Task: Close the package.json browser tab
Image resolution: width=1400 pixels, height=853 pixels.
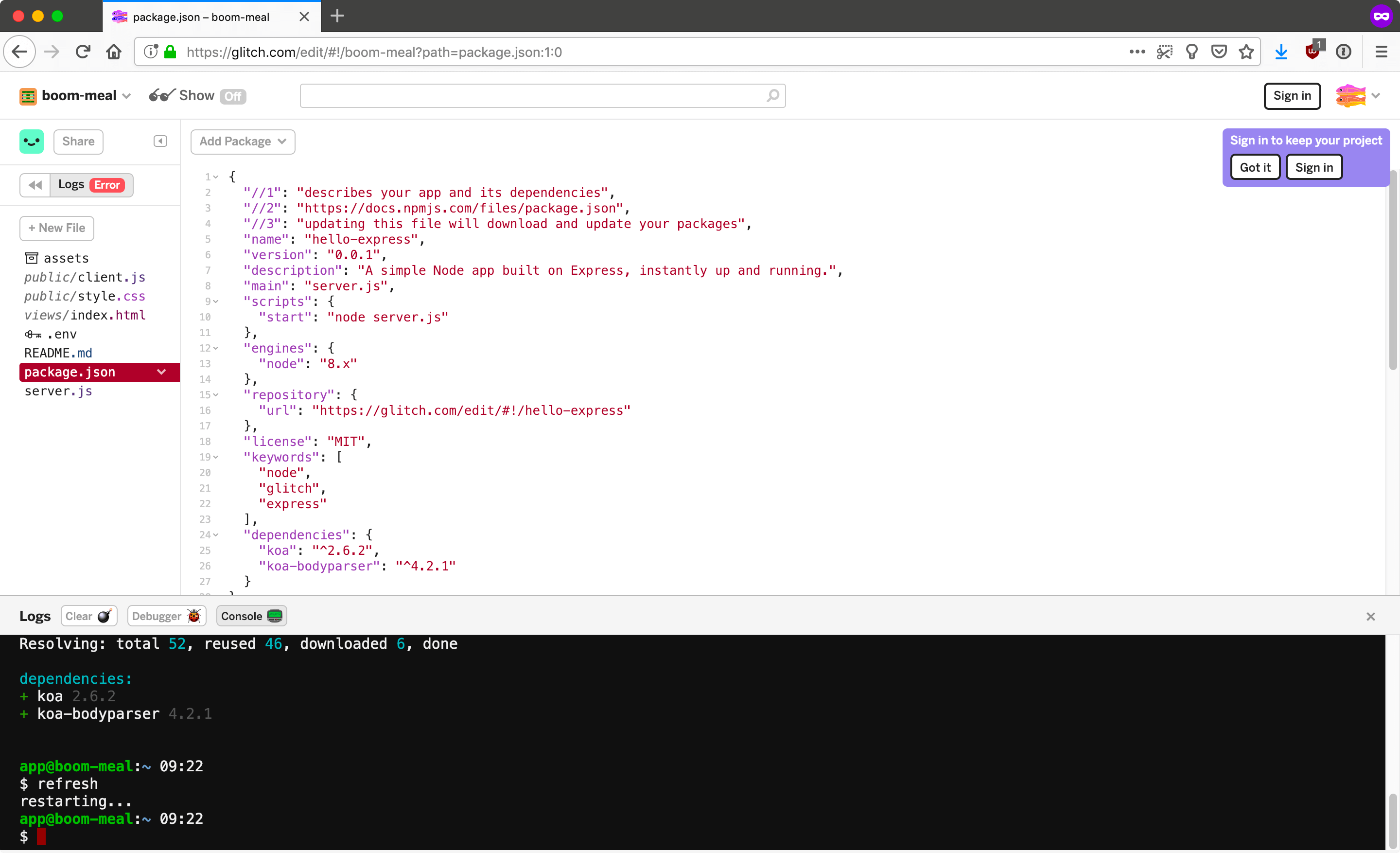Action: click(x=304, y=17)
